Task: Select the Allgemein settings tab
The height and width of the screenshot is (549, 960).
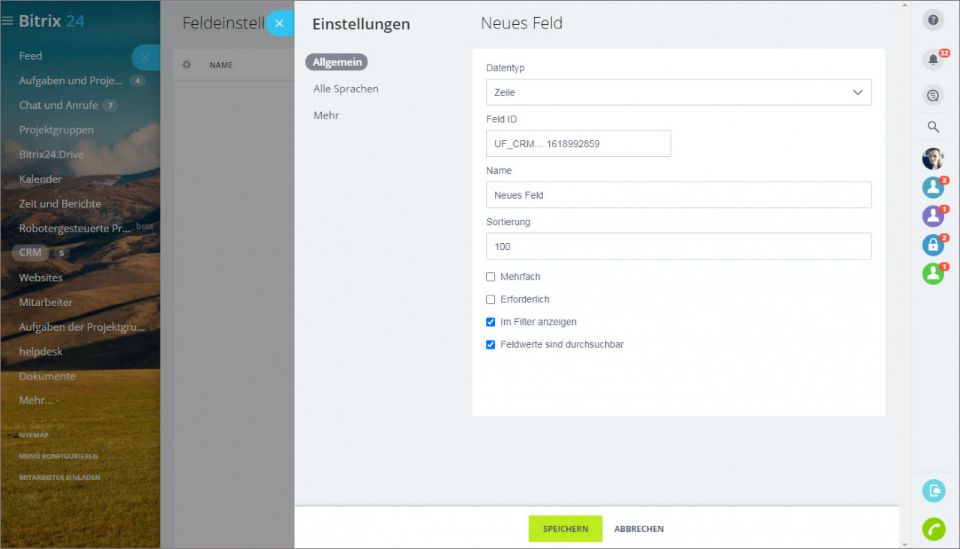Action: pyautogui.click(x=337, y=62)
